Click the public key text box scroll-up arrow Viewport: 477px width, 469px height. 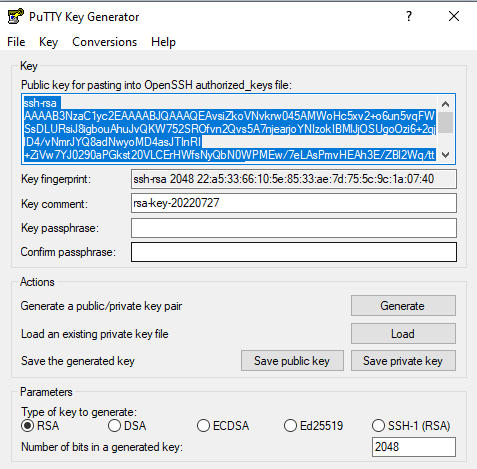click(x=445, y=104)
